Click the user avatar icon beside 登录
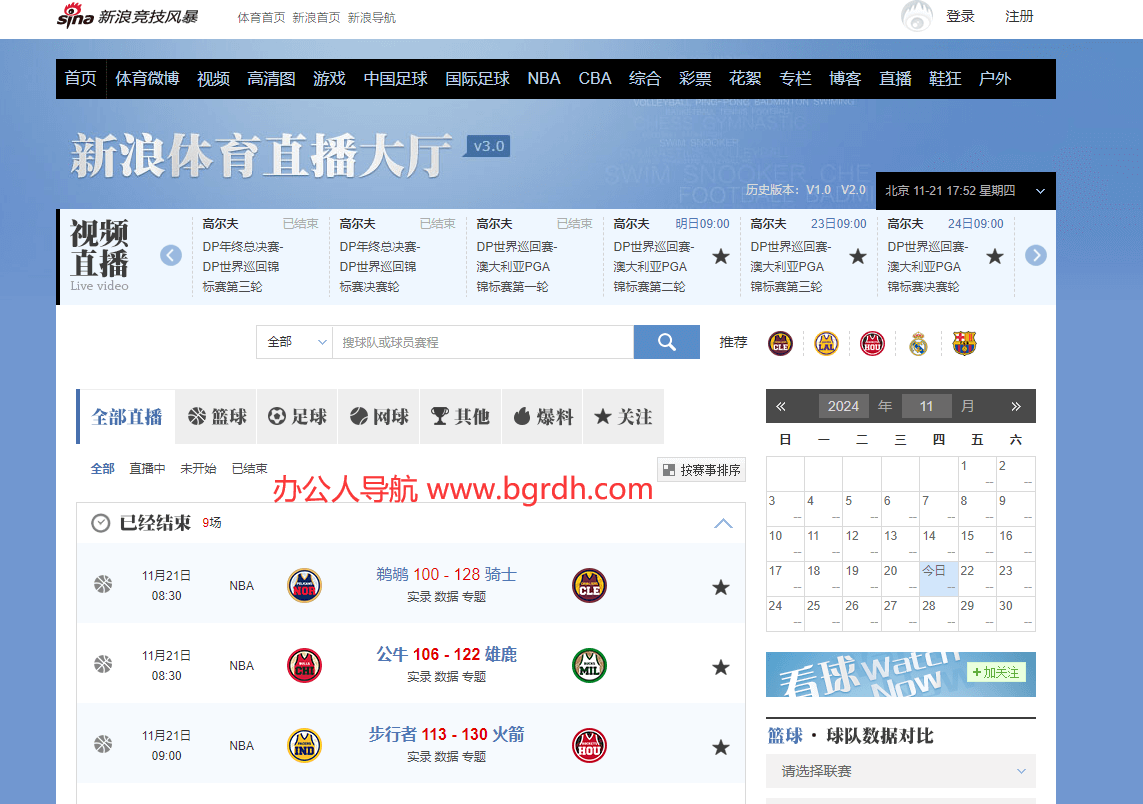 (x=917, y=15)
